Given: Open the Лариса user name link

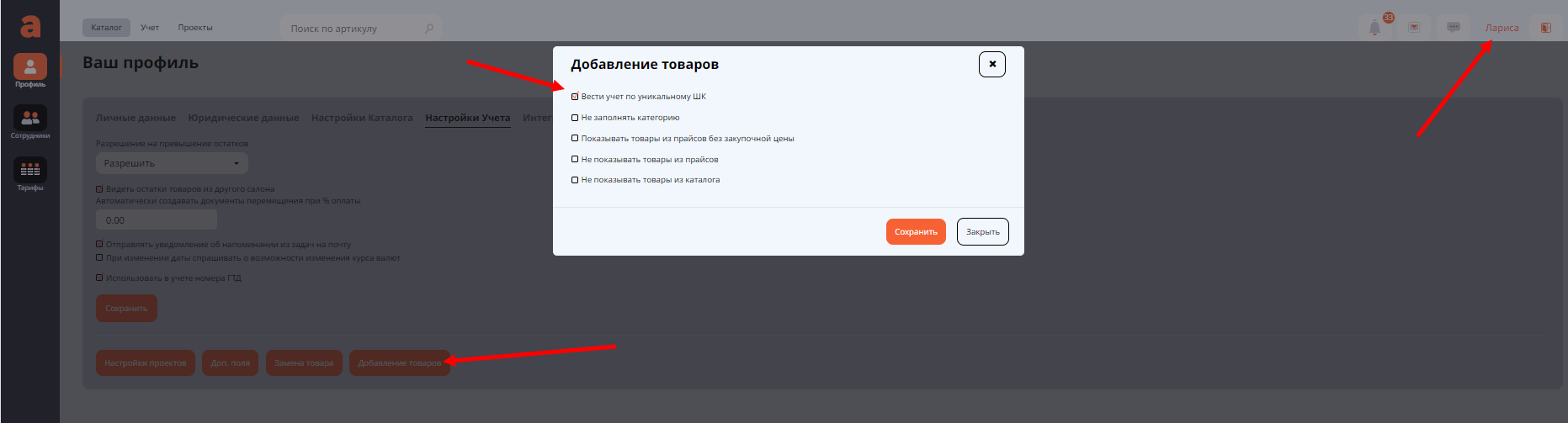Looking at the screenshot, I should tap(1502, 28).
